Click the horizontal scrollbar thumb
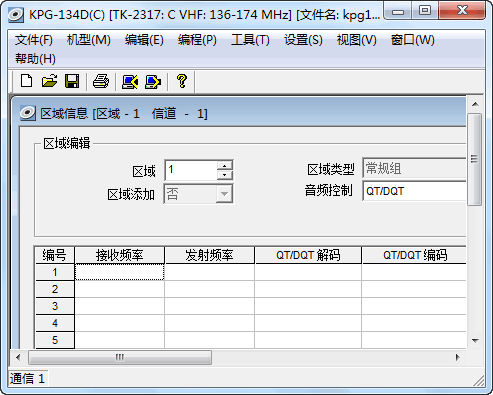 (120, 357)
